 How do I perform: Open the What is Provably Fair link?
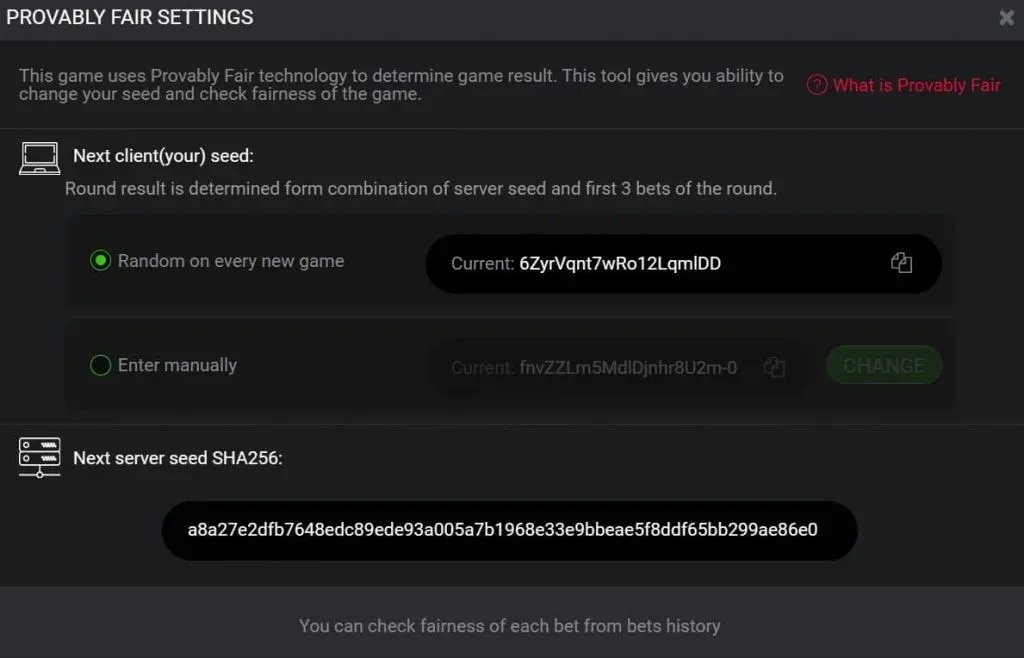(x=916, y=85)
